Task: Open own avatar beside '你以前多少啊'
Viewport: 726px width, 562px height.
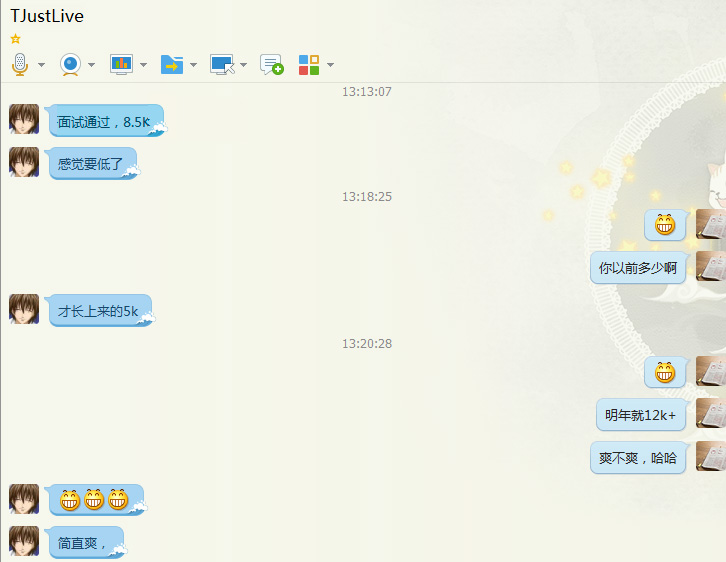Action: pyautogui.click(x=711, y=266)
